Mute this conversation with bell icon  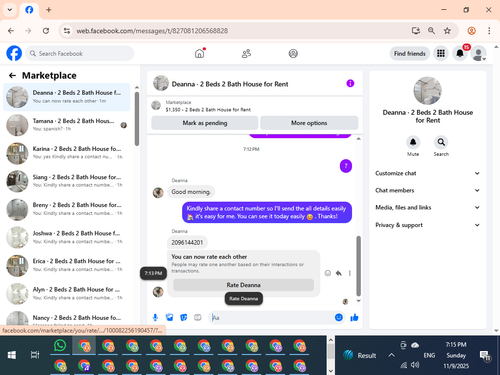(413, 142)
